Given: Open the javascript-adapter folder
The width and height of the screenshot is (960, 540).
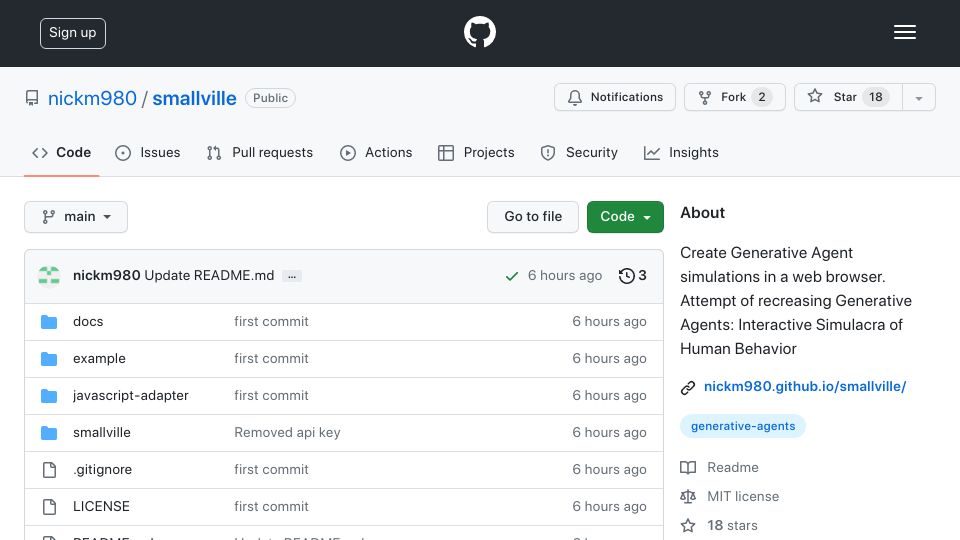Looking at the screenshot, I should click(130, 396).
